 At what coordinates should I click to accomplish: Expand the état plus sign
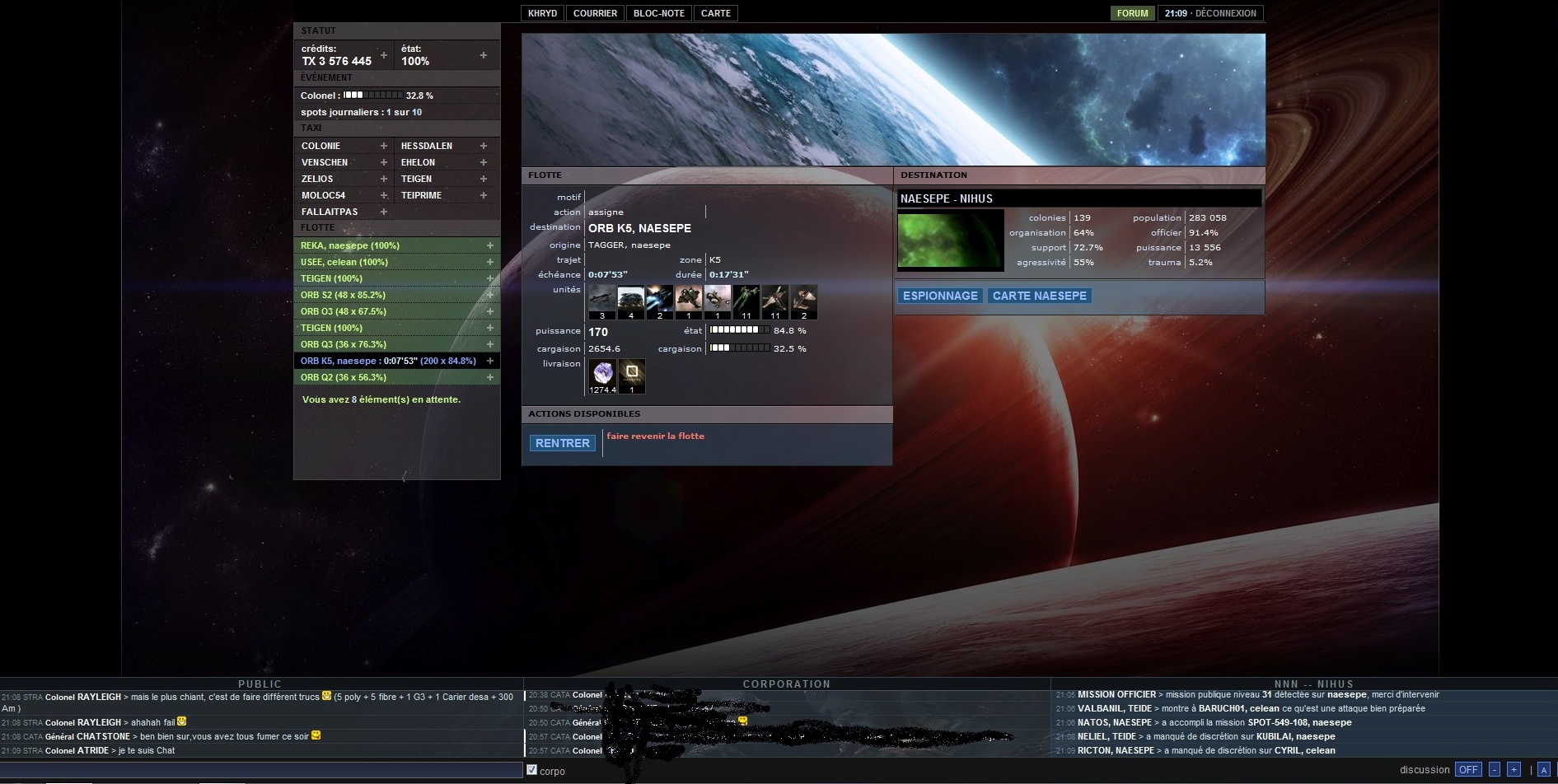484,55
